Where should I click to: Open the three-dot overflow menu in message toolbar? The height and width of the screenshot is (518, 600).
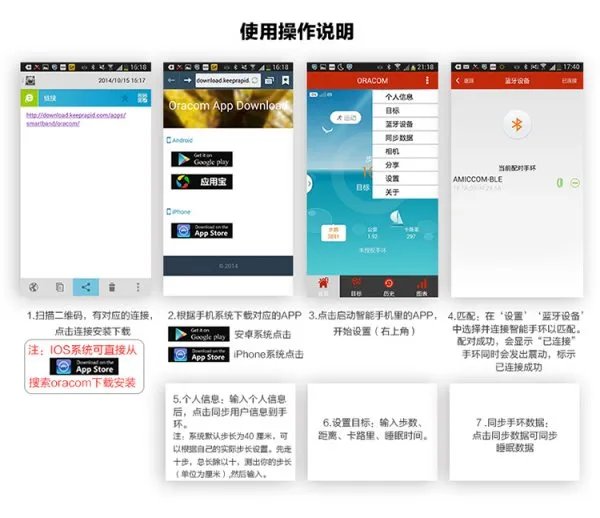[138, 287]
